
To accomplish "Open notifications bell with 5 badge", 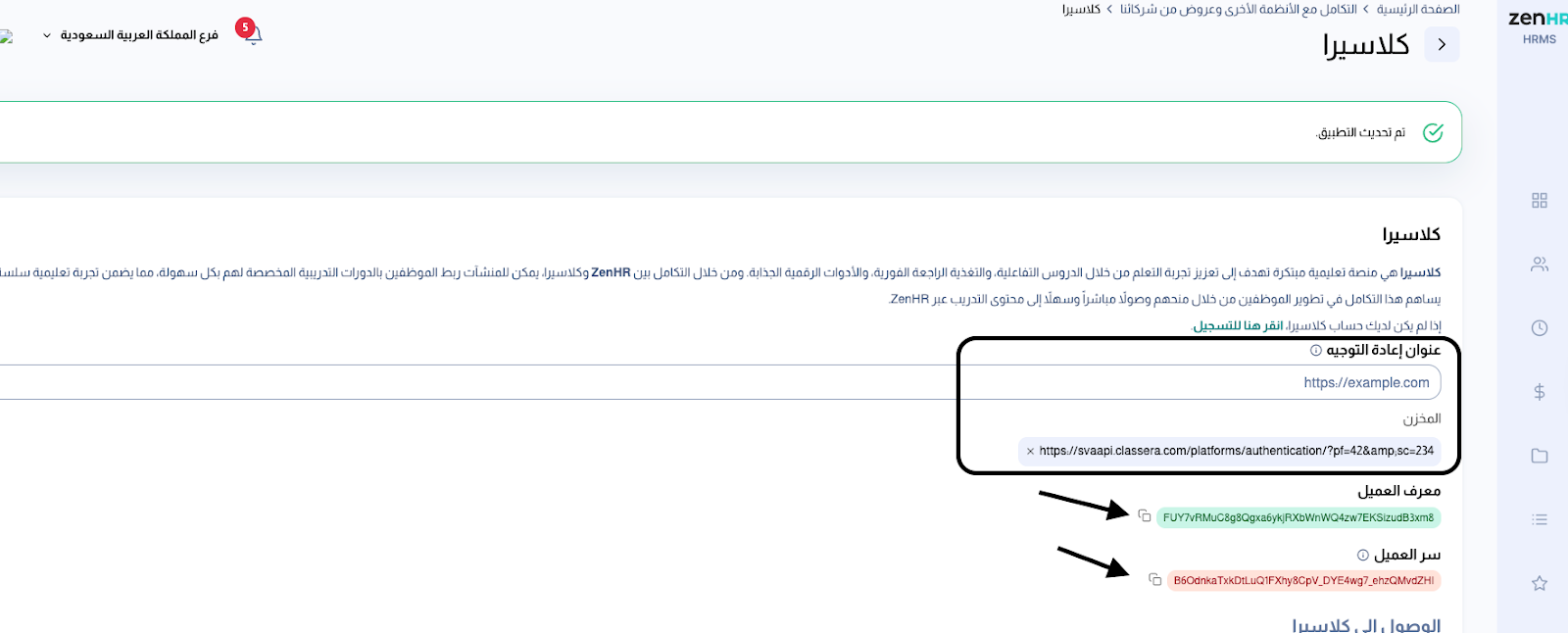I will (x=251, y=32).
